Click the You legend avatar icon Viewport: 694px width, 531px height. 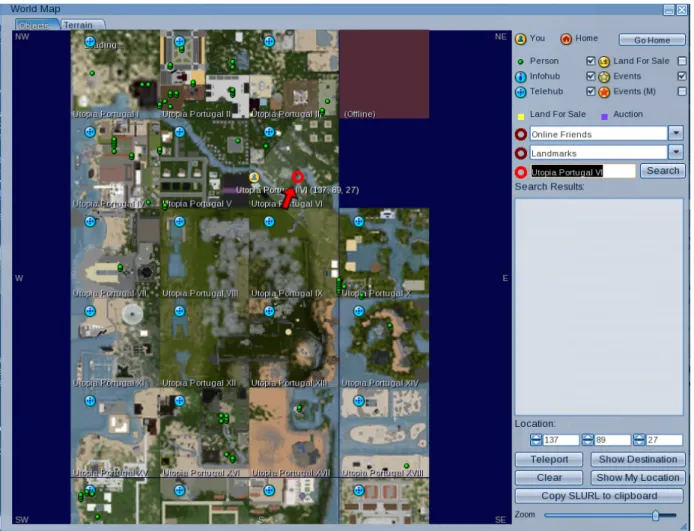[x=521, y=39]
